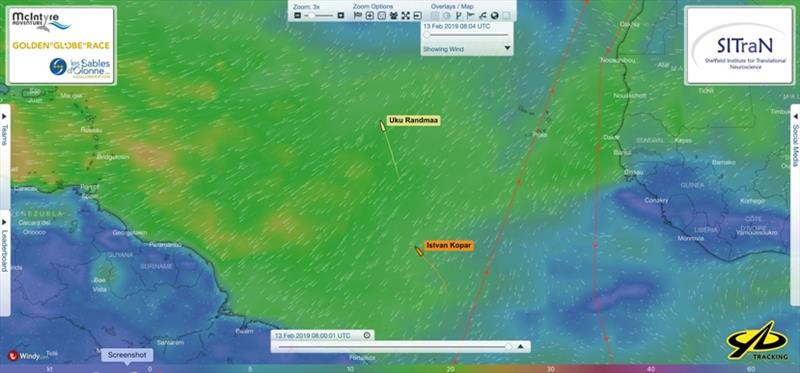Click the clock icon beside playback timestamp
The image size is (800, 373).
366,335
